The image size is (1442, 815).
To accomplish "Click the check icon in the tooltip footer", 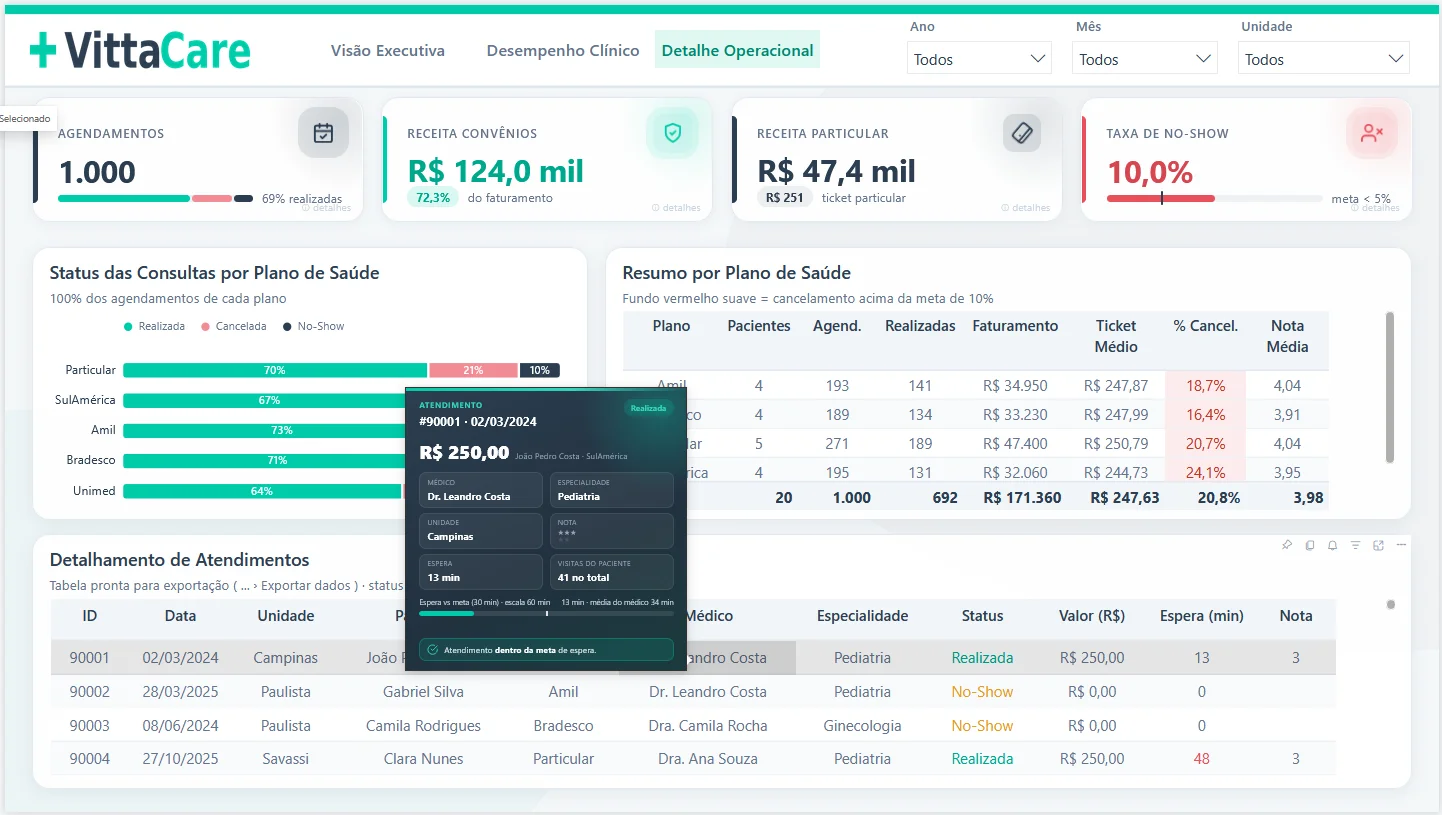I will click(433, 650).
